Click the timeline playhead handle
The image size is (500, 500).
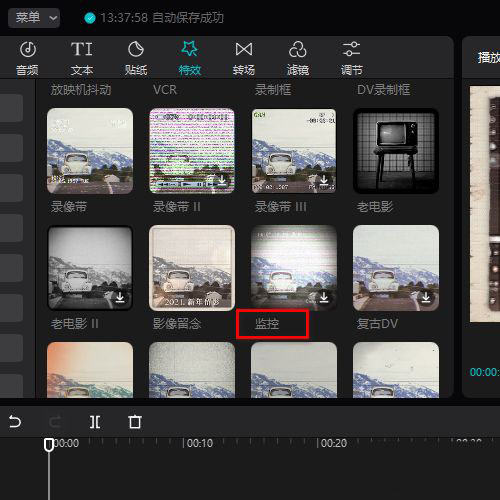(49, 445)
